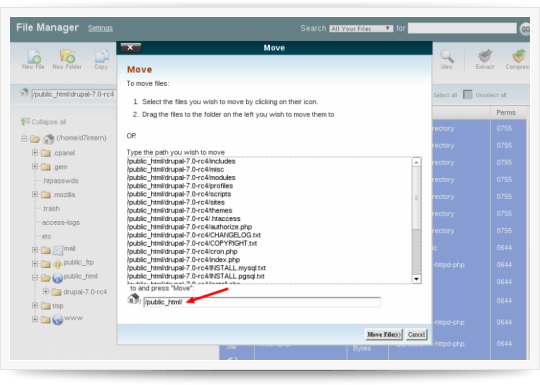Collapse the /home/d7intern root tree node
The height and width of the screenshot is (385, 540).
coord(24,138)
